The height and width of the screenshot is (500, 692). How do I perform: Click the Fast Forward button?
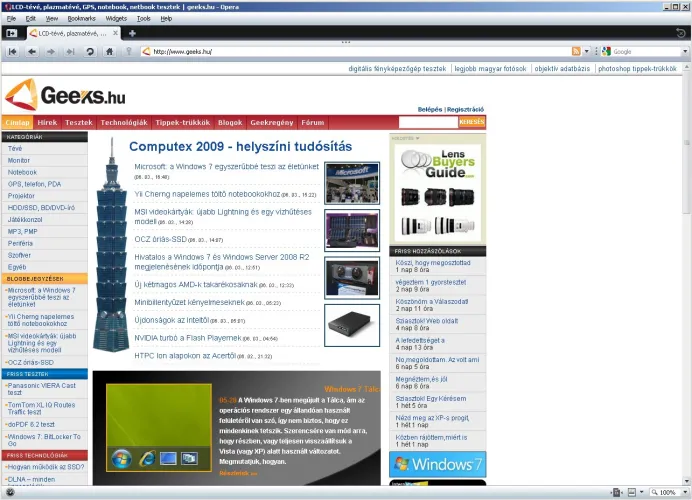point(70,52)
